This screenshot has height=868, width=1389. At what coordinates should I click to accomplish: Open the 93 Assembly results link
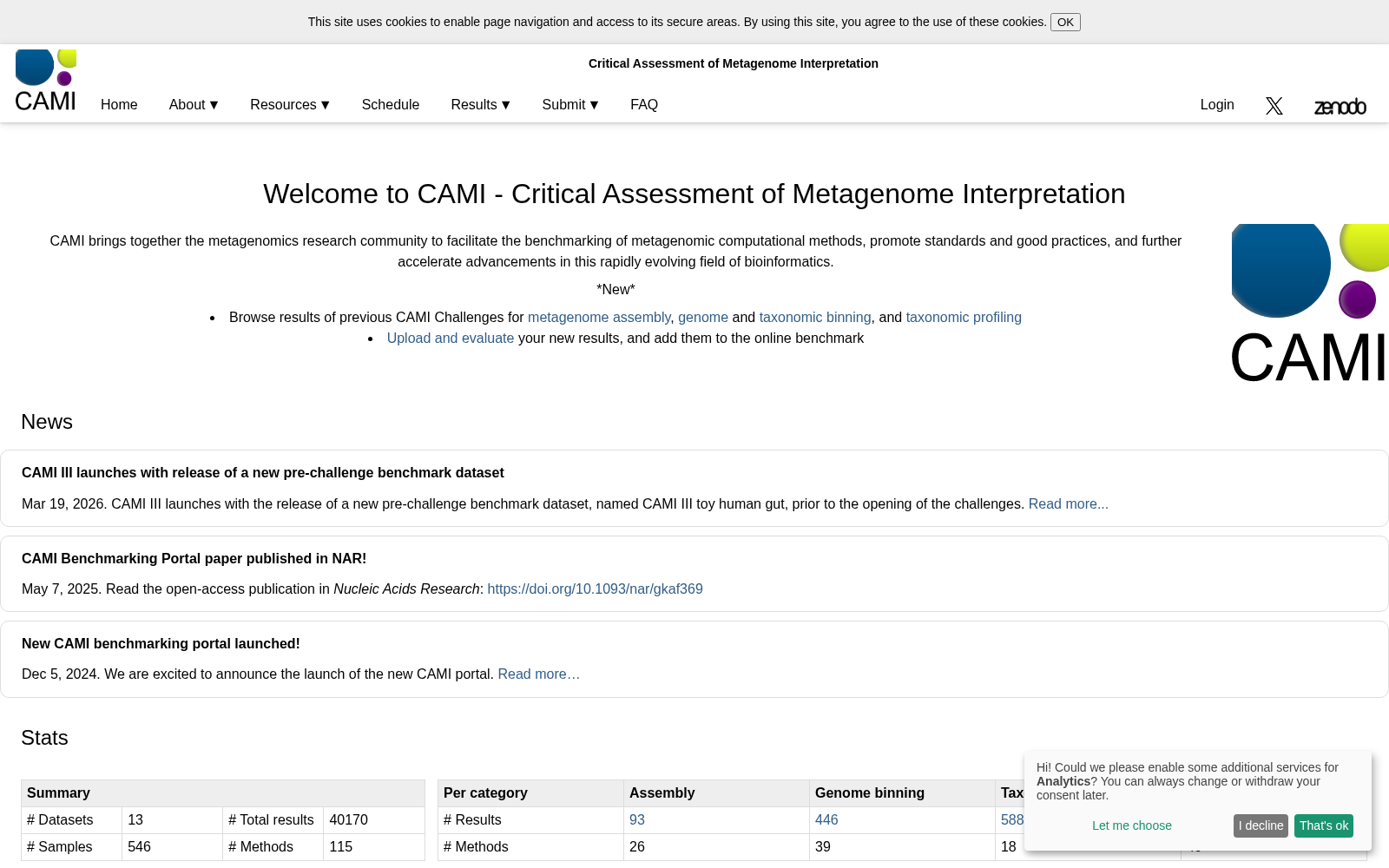637,820
